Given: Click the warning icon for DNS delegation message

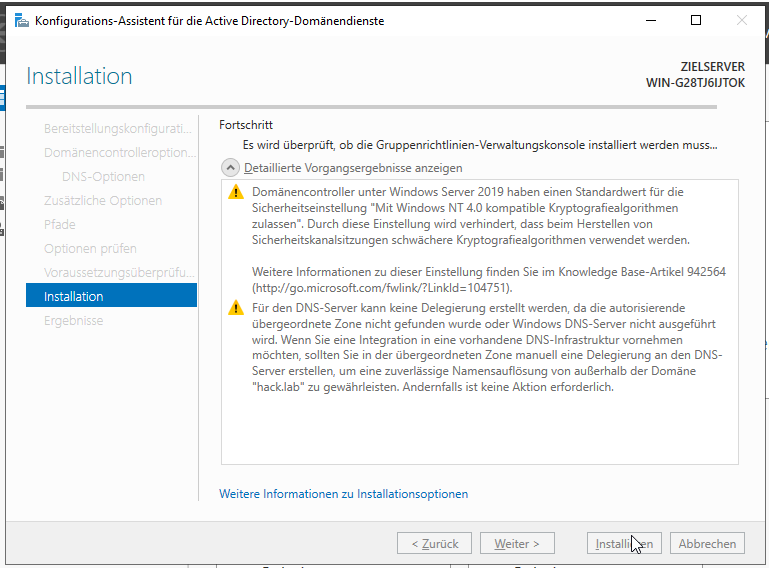Looking at the screenshot, I should [236, 308].
